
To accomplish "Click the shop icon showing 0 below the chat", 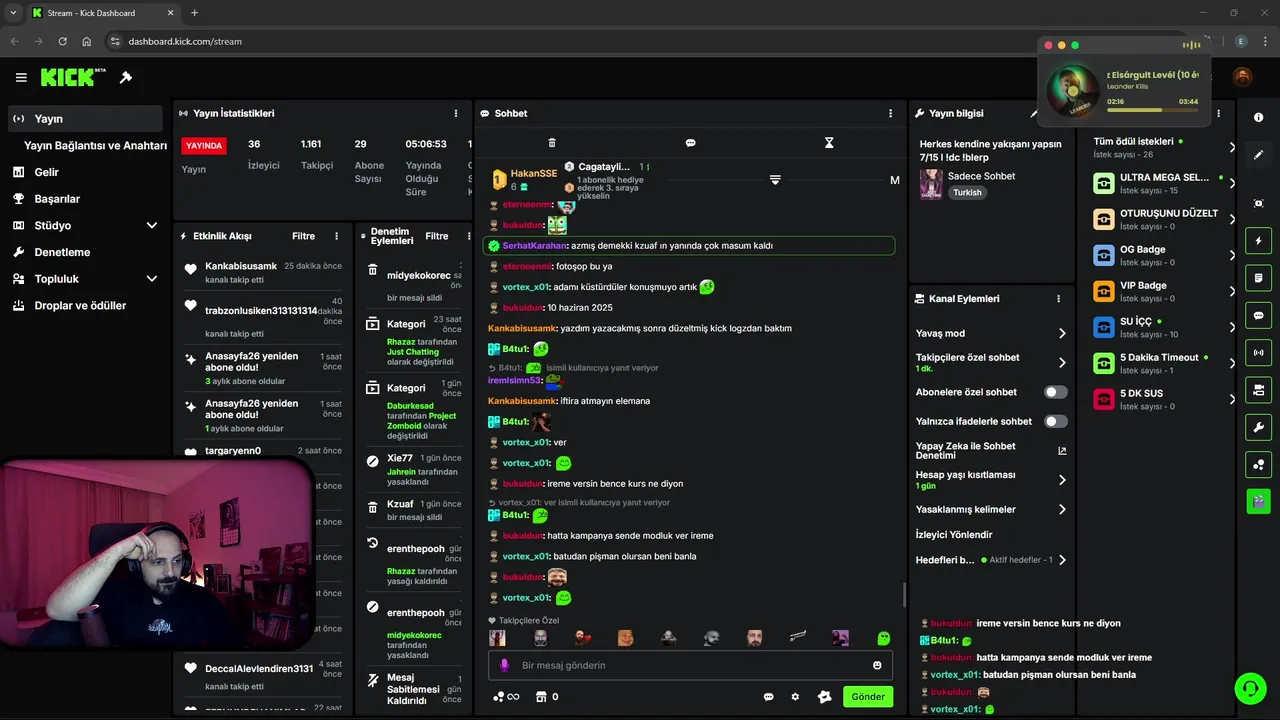I will tap(547, 697).
